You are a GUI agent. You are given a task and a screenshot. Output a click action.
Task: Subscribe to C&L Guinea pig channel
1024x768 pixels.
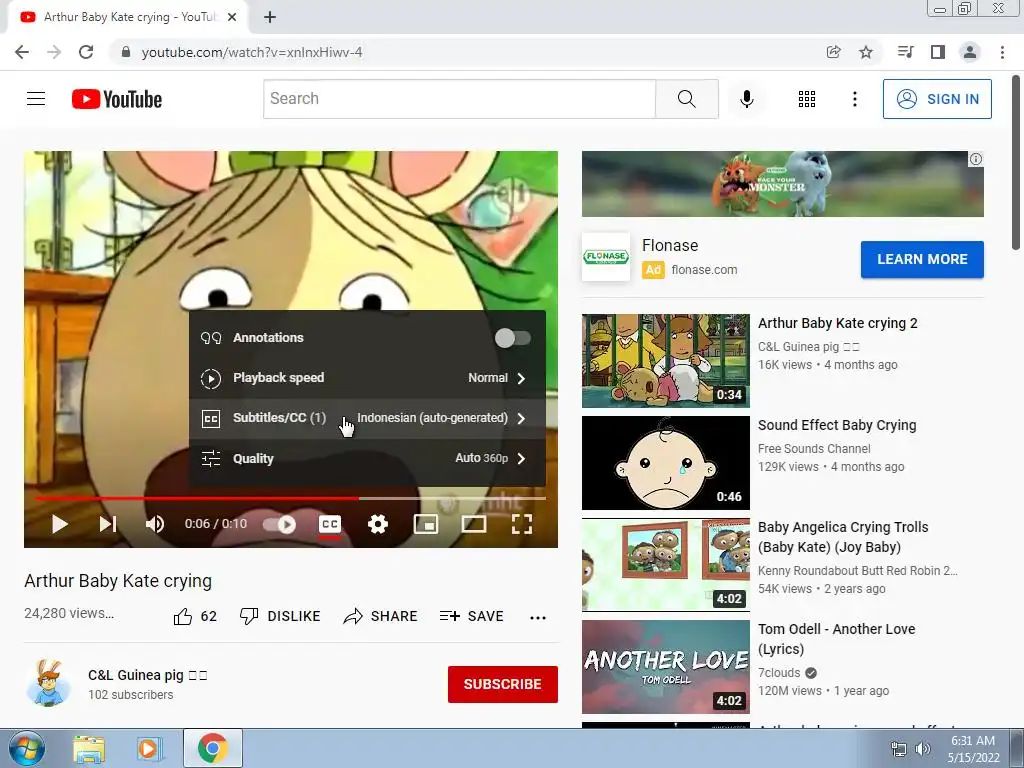(x=502, y=684)
